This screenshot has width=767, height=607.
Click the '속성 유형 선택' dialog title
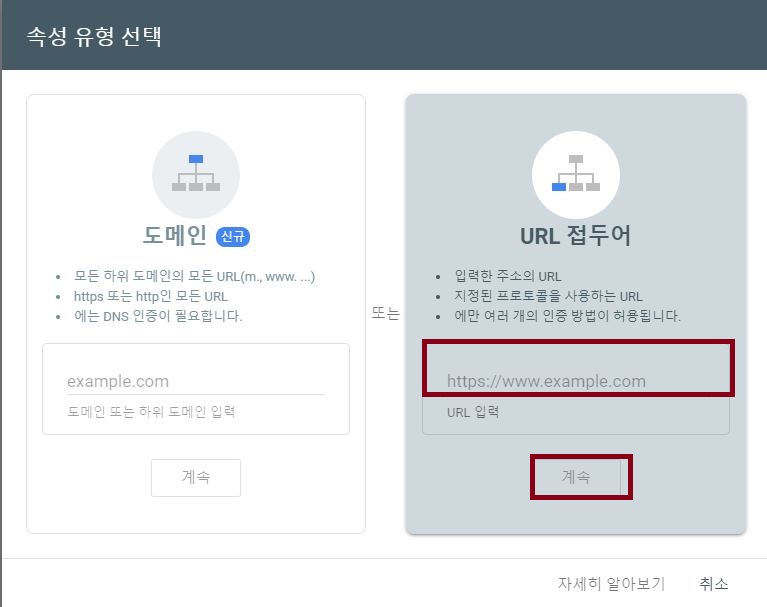(x=94, y=36)
